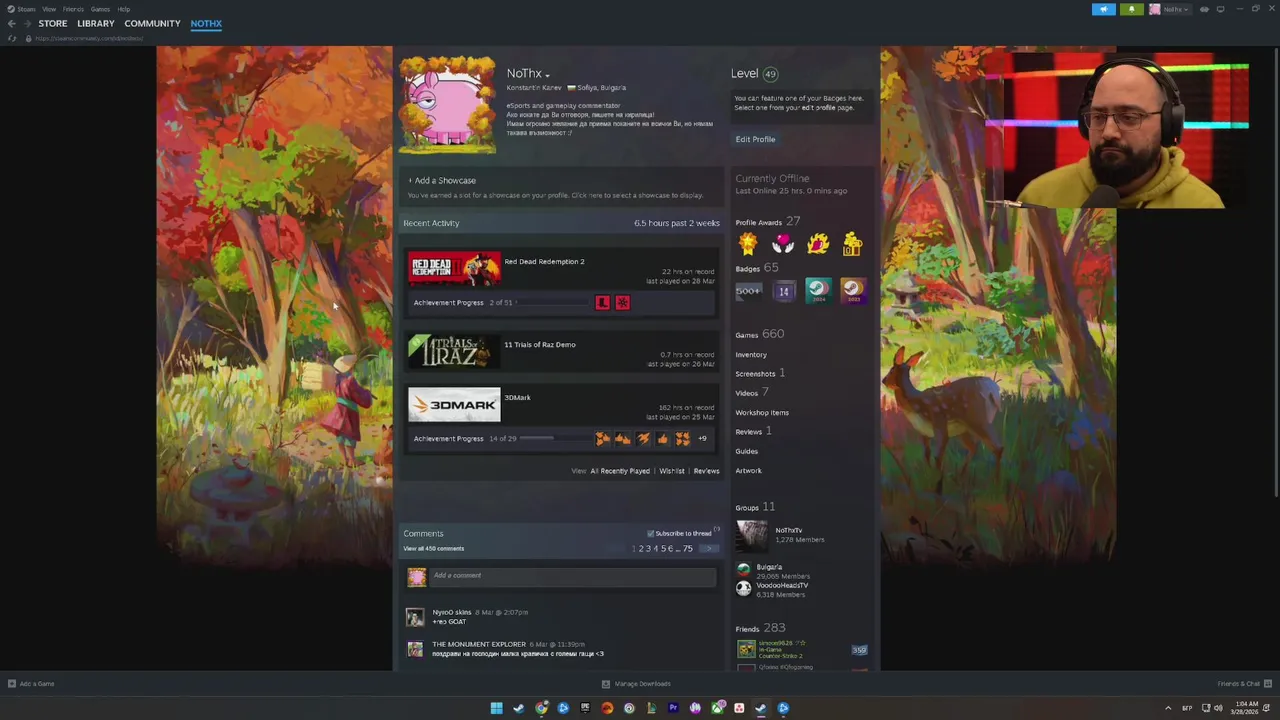Open the Friends & Chat panel

click(1245, 684)
